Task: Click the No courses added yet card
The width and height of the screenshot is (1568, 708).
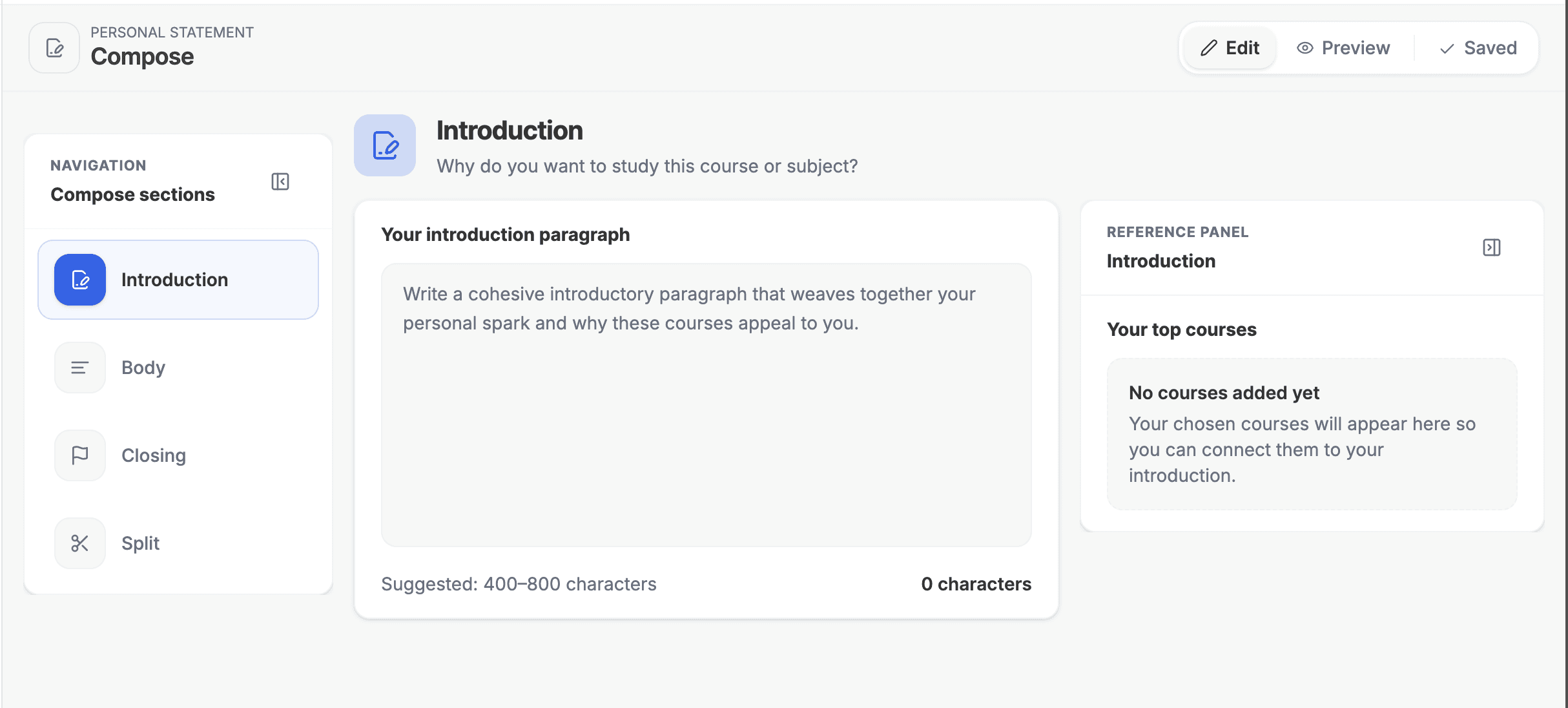Action: click(1312, 433)
